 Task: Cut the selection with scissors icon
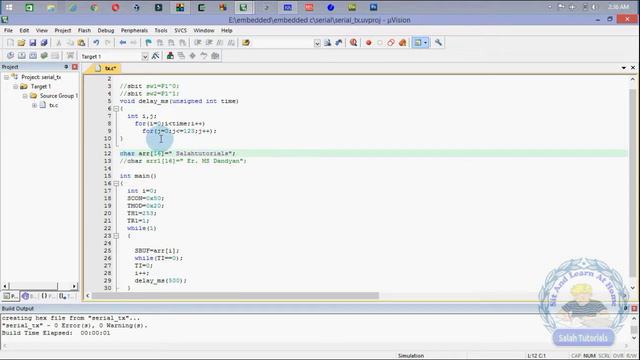pos(58,43)
